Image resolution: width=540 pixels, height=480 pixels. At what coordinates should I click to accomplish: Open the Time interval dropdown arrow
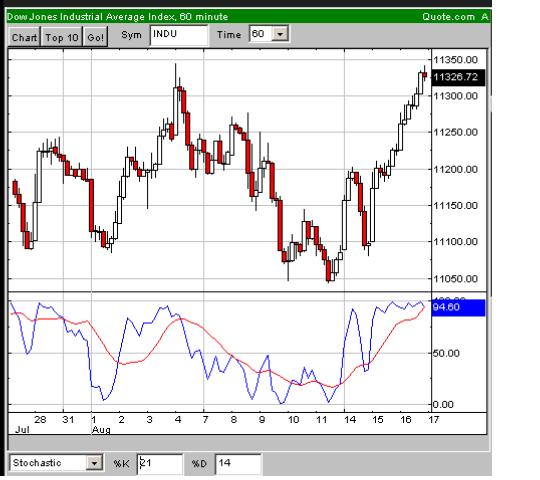tap(280, 34)
